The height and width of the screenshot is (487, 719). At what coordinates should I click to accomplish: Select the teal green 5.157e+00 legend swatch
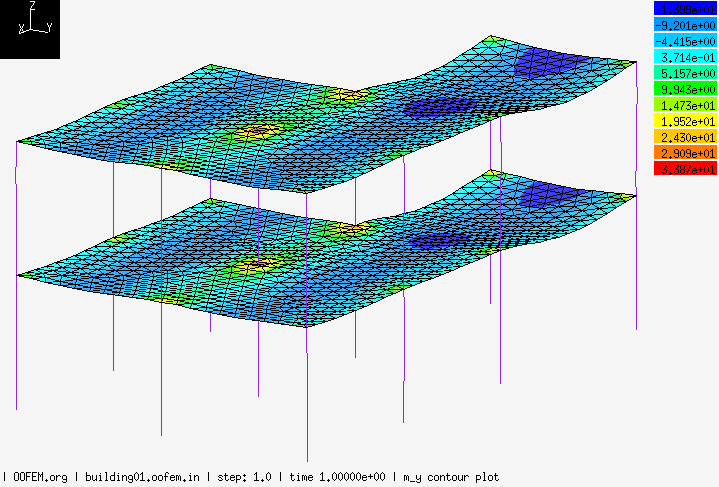coord(685,73)
